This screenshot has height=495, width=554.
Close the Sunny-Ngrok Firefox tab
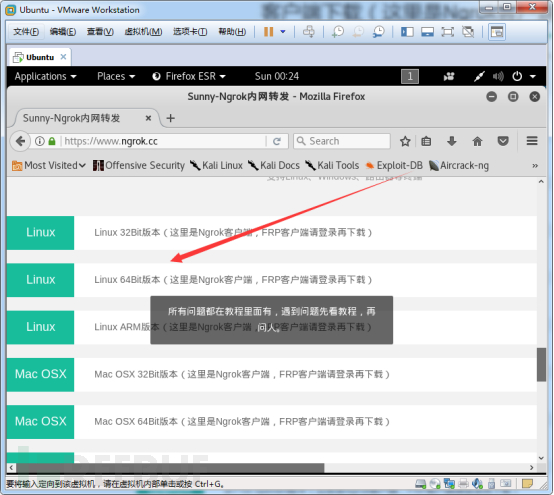(x=148, y=118)
